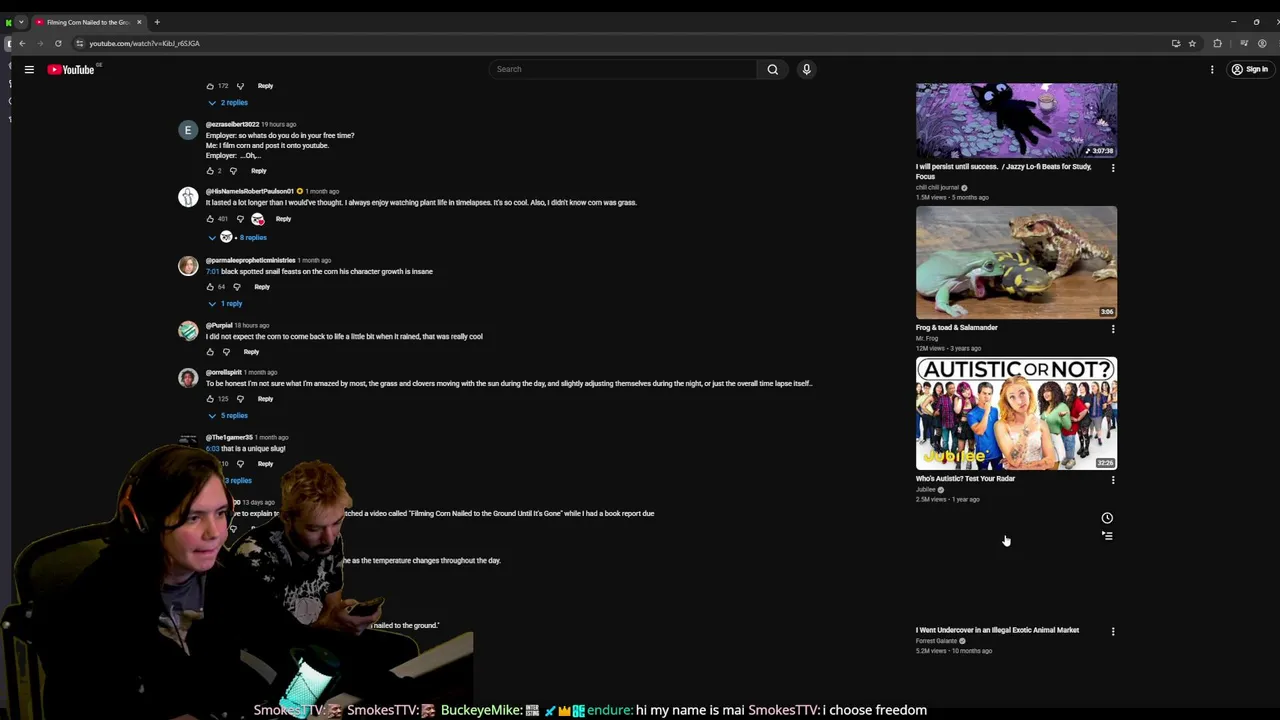Like the ezraseibert3022 comment
The width and height of the screenshot is (1280, 720).
tap(210, 171)
